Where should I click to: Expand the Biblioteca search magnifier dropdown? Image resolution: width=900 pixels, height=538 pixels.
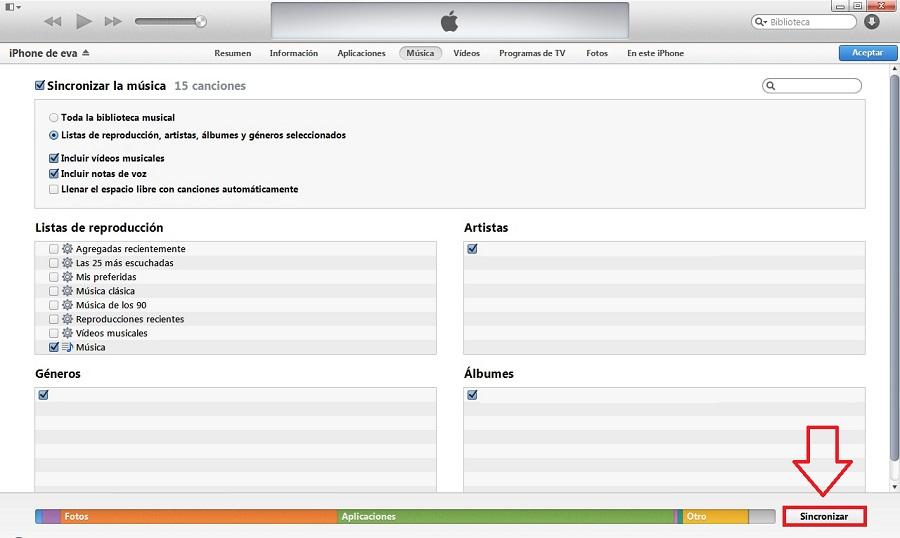[764, 22]
